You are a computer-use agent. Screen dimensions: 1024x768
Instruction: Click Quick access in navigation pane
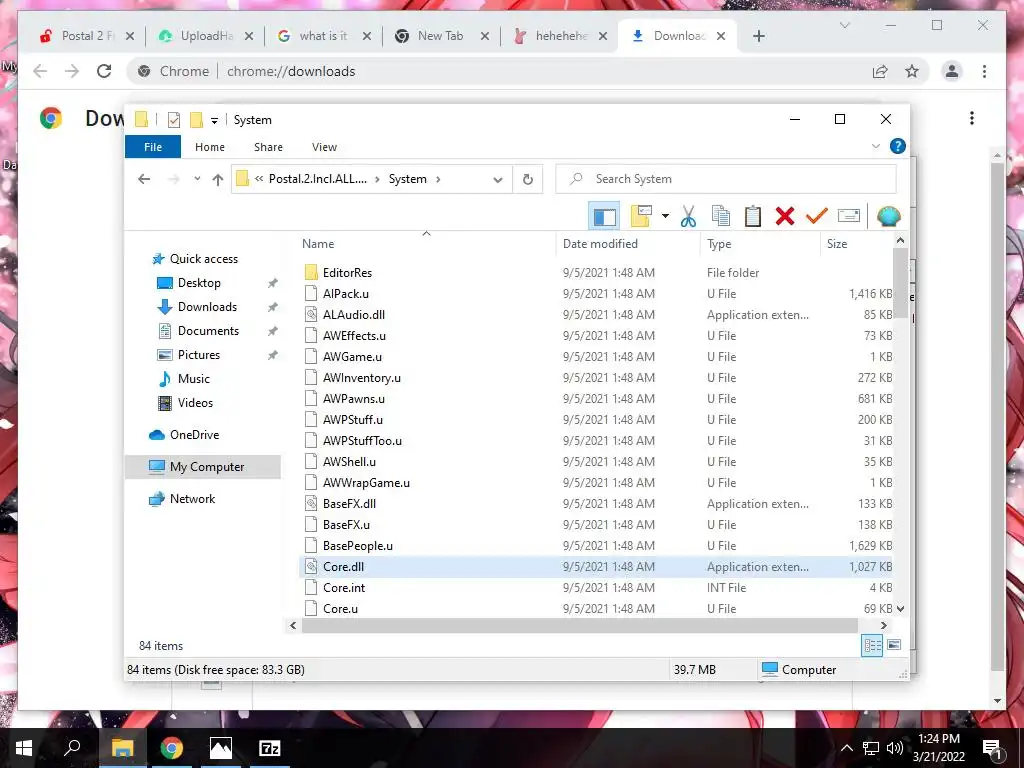204,259
